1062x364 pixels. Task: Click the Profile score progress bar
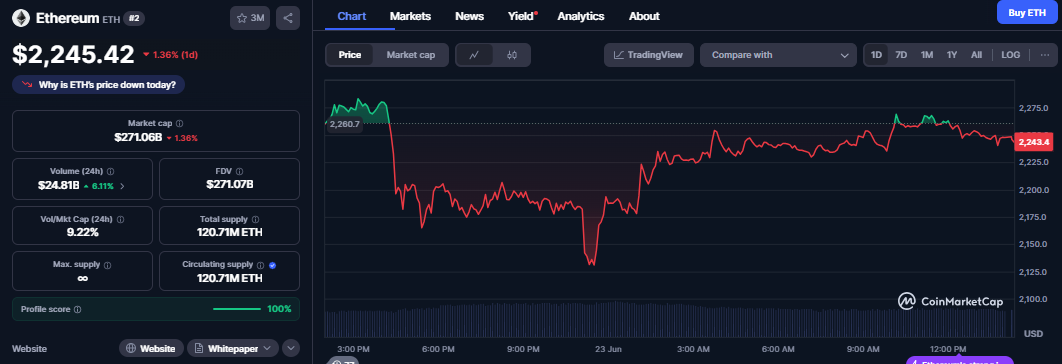pos(237,309)
